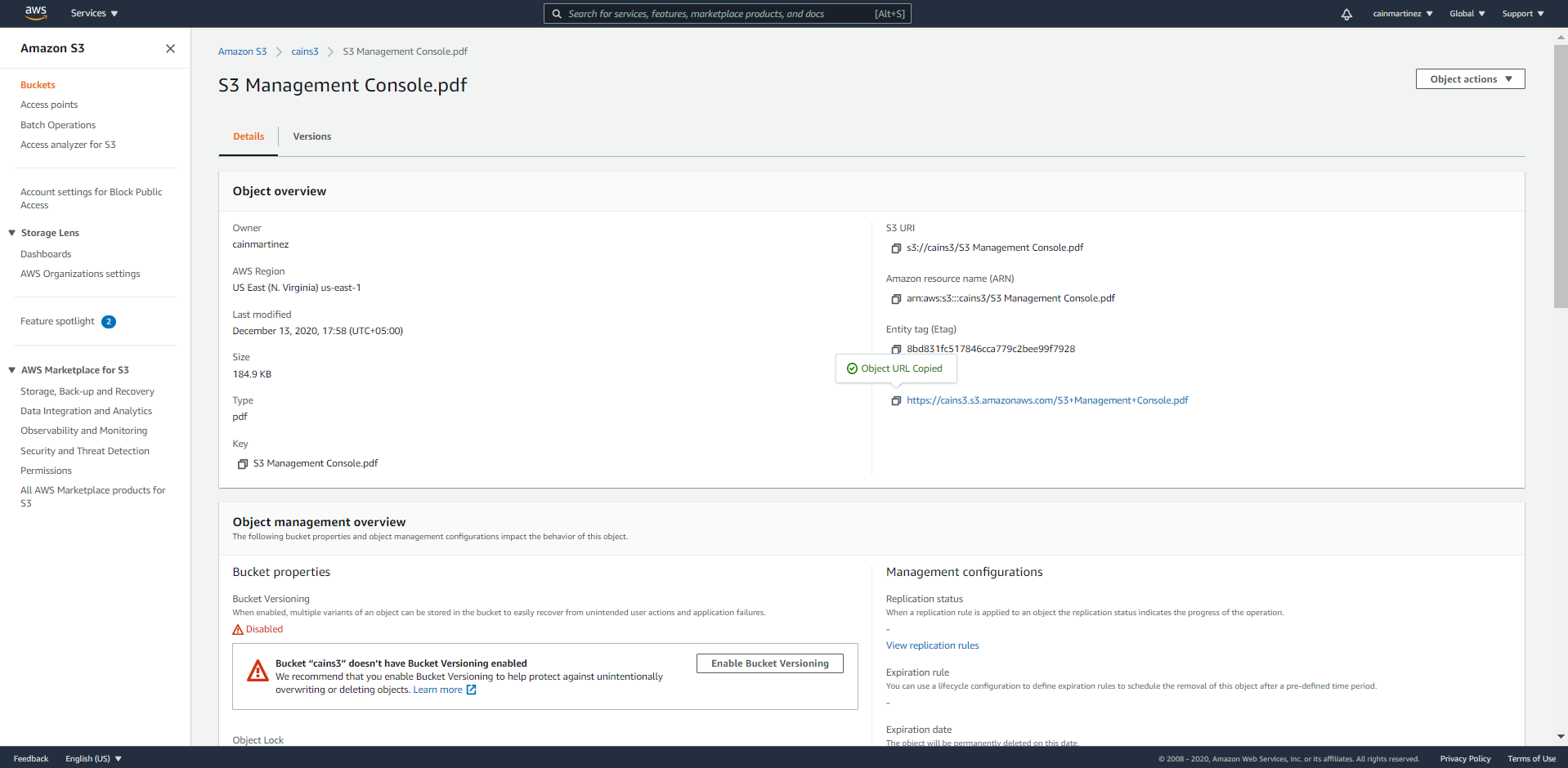Click the s3://cains3 URI text
This screenshot has height=768, width=1568.
[995, 248]
